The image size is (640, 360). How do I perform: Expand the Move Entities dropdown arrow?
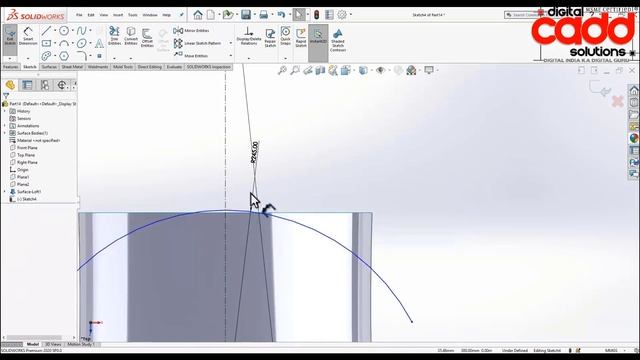point(231,56)
